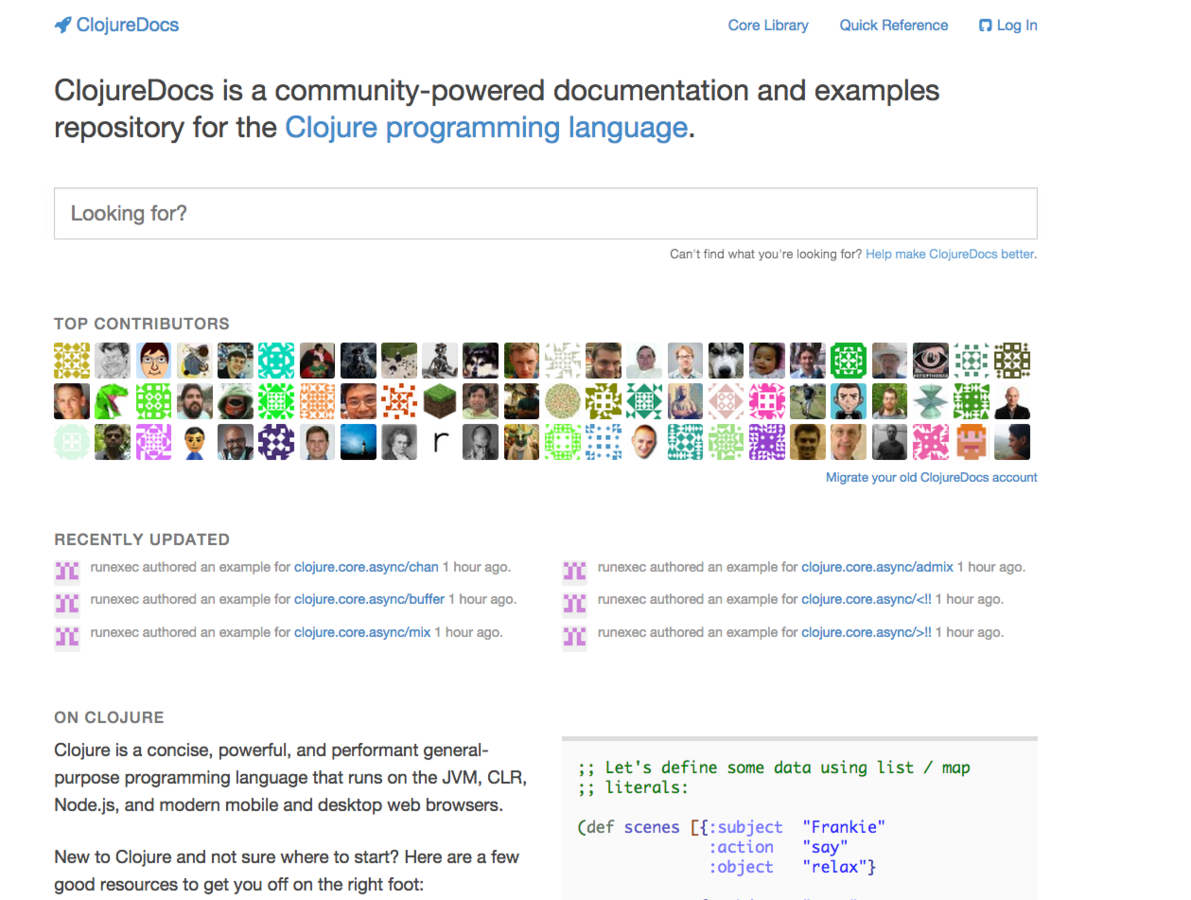Screen dimensions: 1191x900
Task: Open the clojure.core.async/chan link
Action: click(366, 567)
